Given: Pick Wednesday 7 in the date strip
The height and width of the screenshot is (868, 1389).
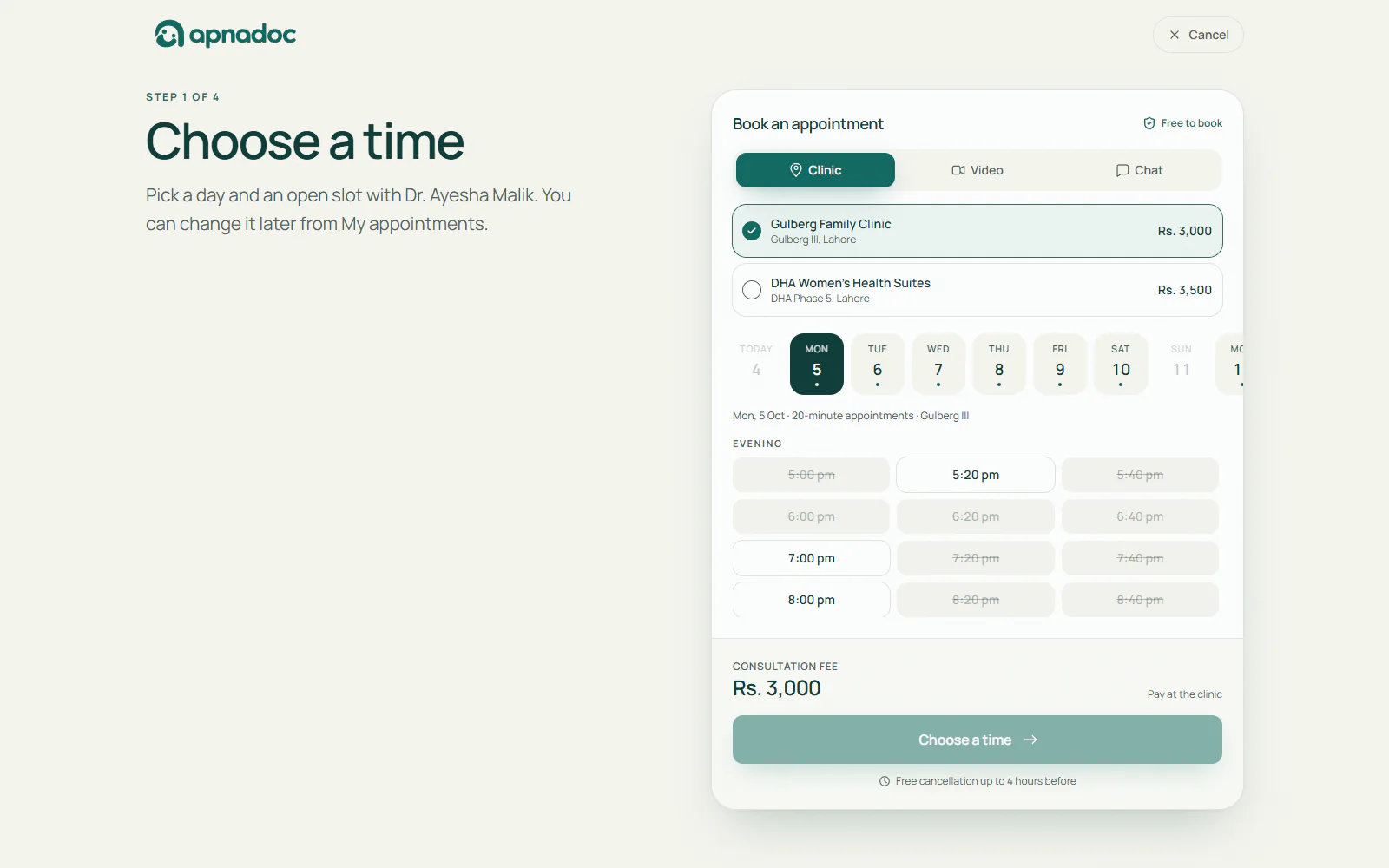Looking at the screenshot, I should click(x=938, y=364).
